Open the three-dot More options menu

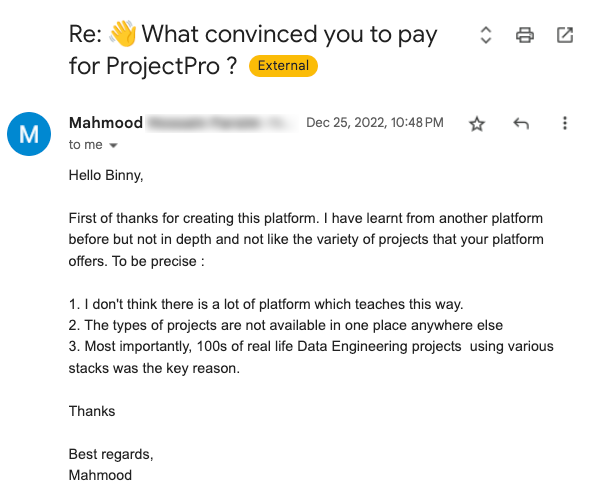[x=565, y=123]
